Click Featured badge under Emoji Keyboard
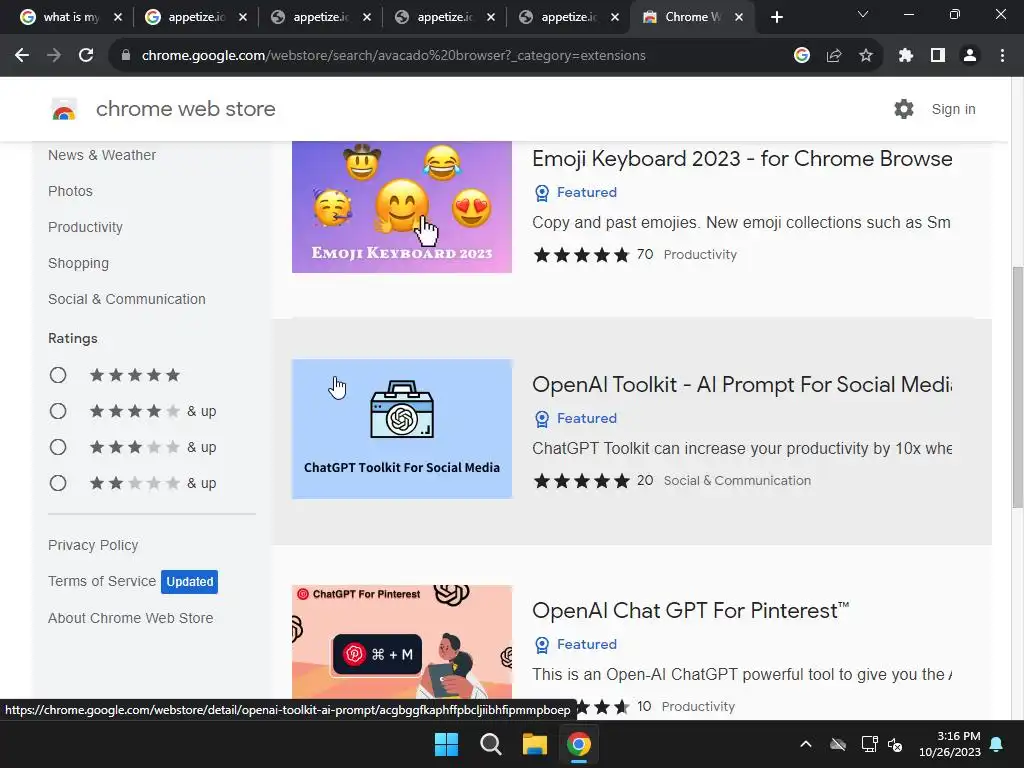This screenshot has height=768, width=1024. coord(576,193)
